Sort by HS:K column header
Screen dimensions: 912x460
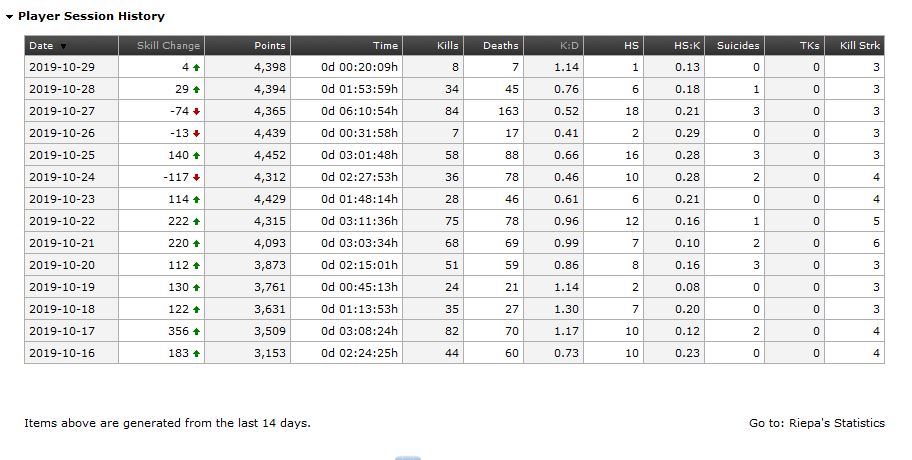(x=687, y=45)
